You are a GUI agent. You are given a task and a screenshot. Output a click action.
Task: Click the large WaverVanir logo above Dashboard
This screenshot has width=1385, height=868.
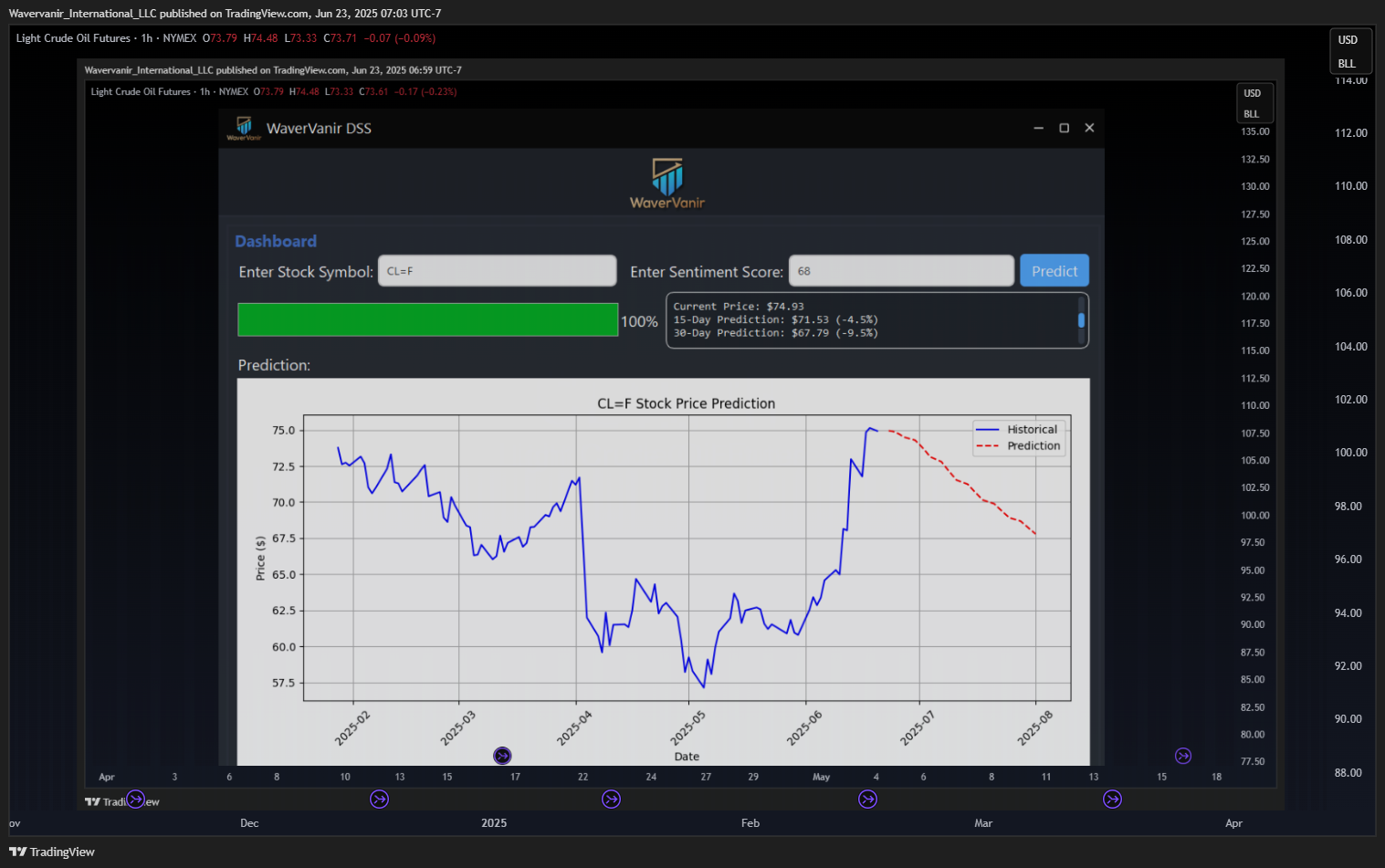tap(667, 183)
